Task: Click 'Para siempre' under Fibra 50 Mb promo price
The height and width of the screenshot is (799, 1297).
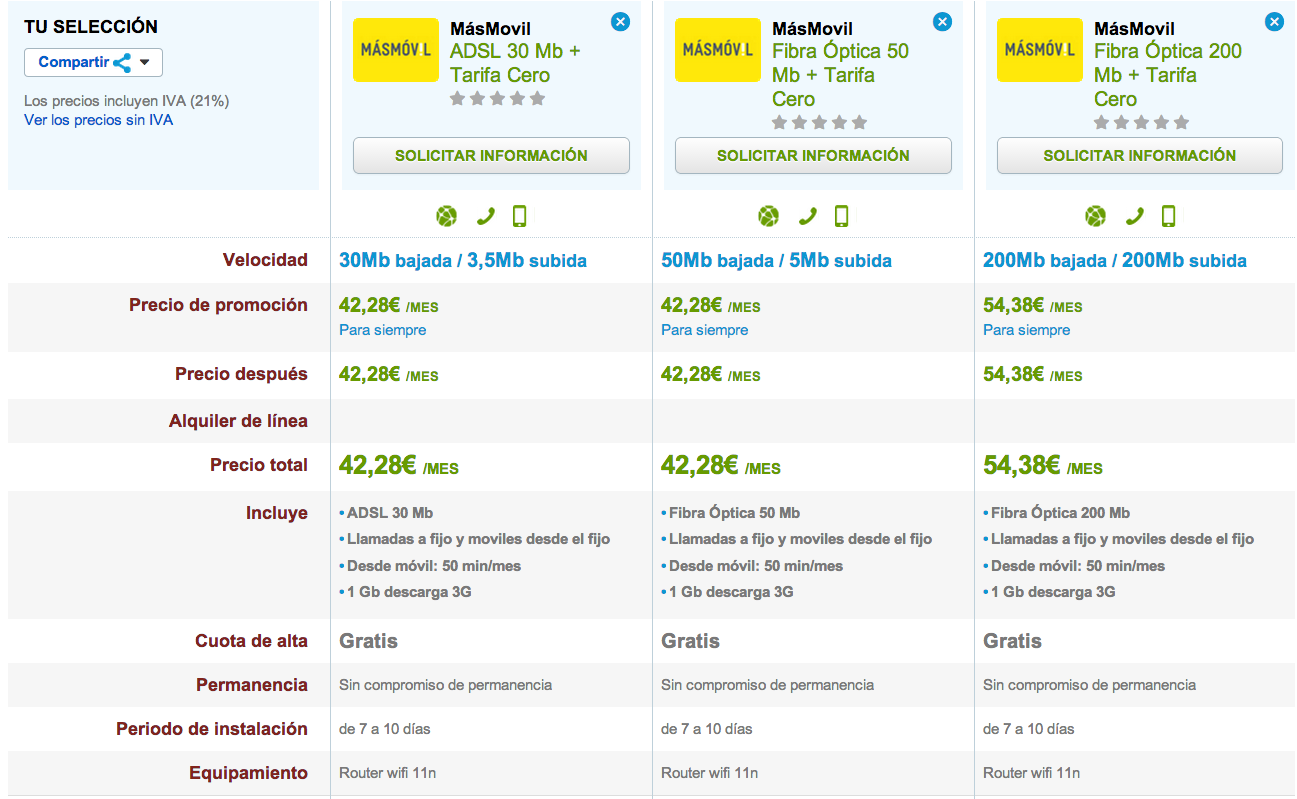Action: [x=704, y=330]
